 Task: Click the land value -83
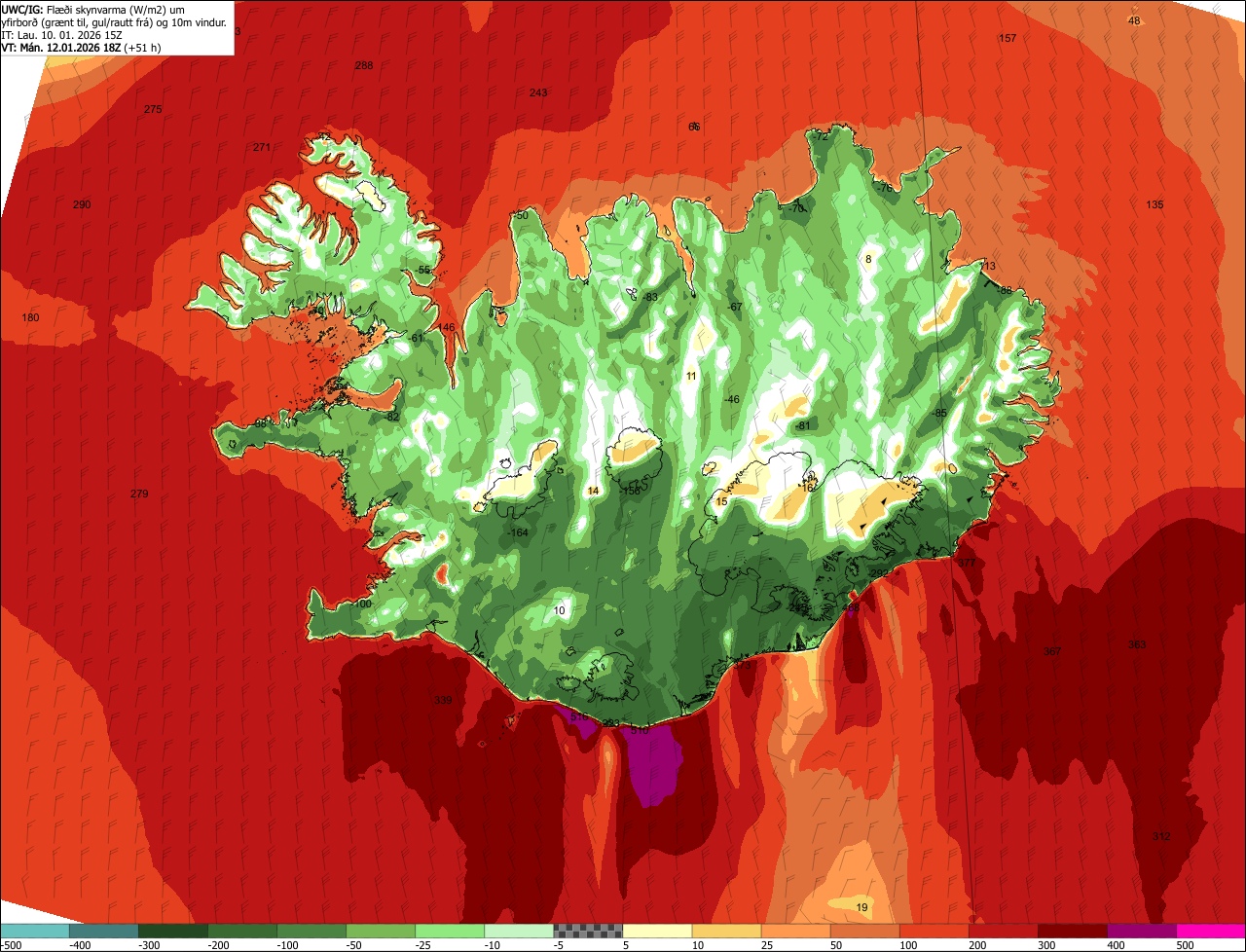point(650,297)
